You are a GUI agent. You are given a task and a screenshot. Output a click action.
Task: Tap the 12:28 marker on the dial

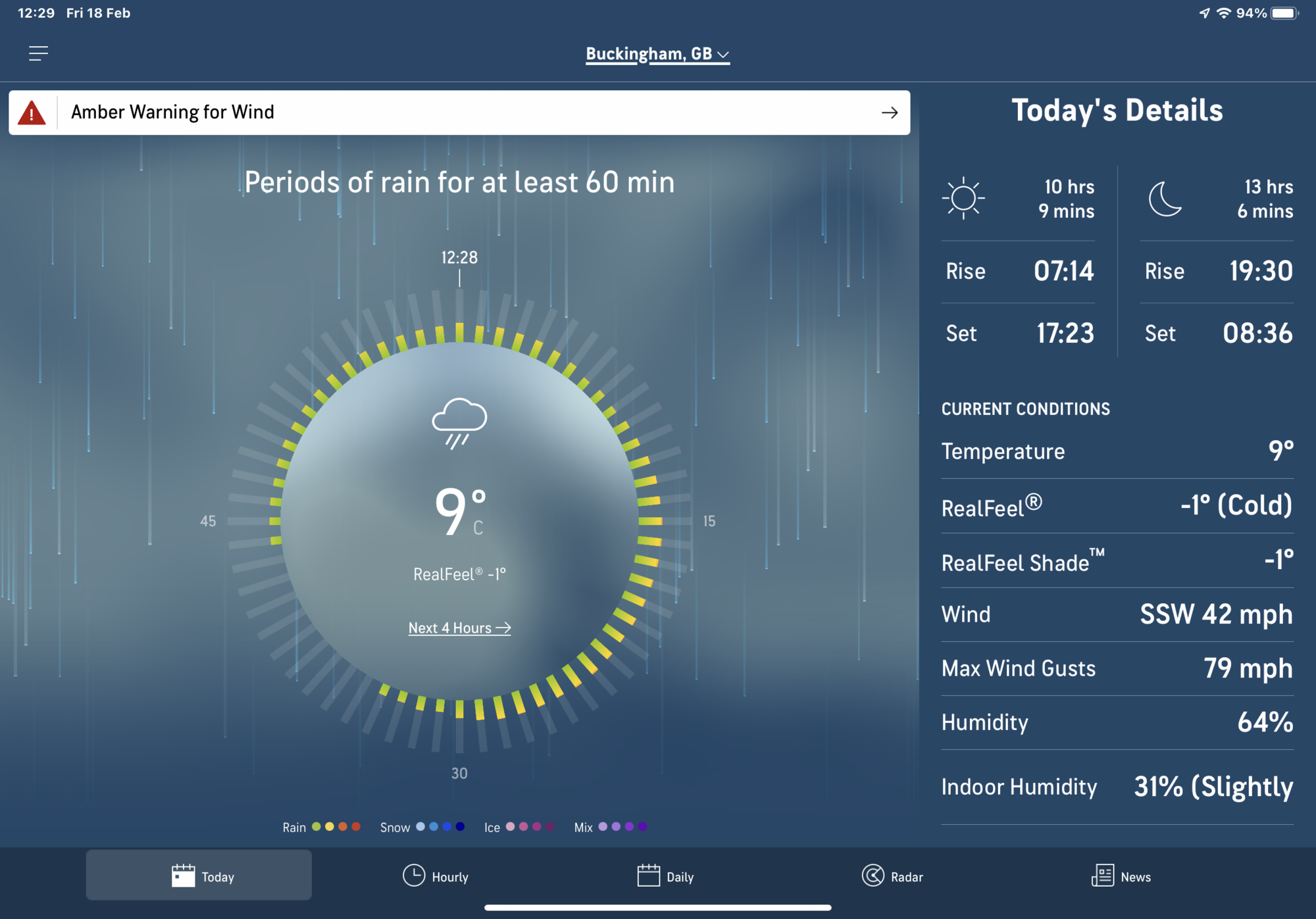459,258
